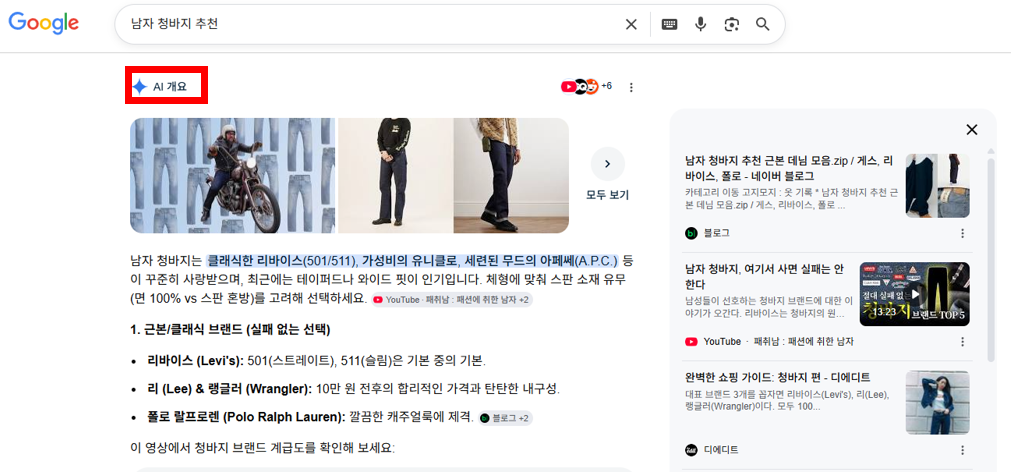The height and width of the screenshot is (472, 1011).
Task: Click text 이 영상에서 청바지 브랜드 계급도를 확인해 보세요
Action: click(x=262, y=447)
